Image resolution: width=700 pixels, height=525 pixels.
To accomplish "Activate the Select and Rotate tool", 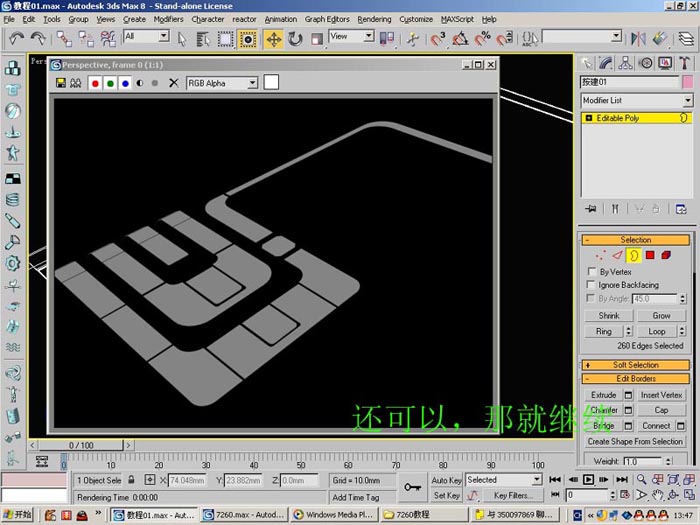I will pos(295,39).
